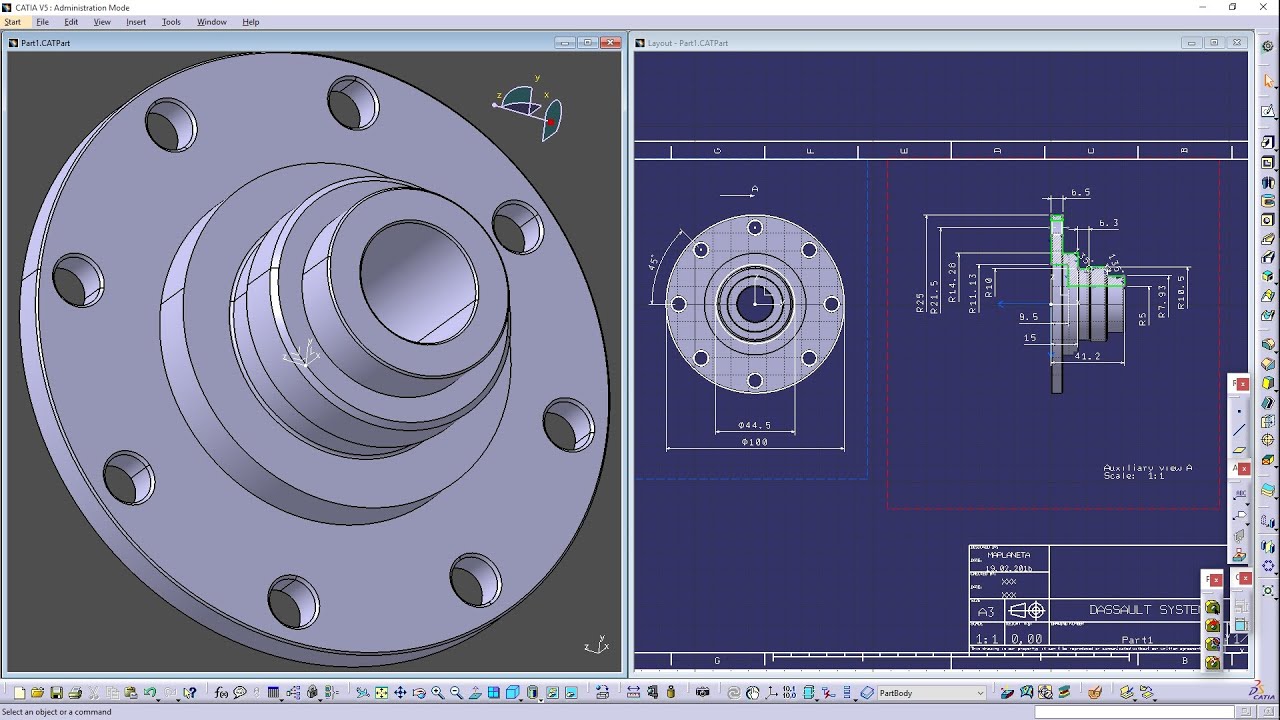Click the Undo arrow icon
This screenshot has width=1280, height=720.
tap(148, 692)
